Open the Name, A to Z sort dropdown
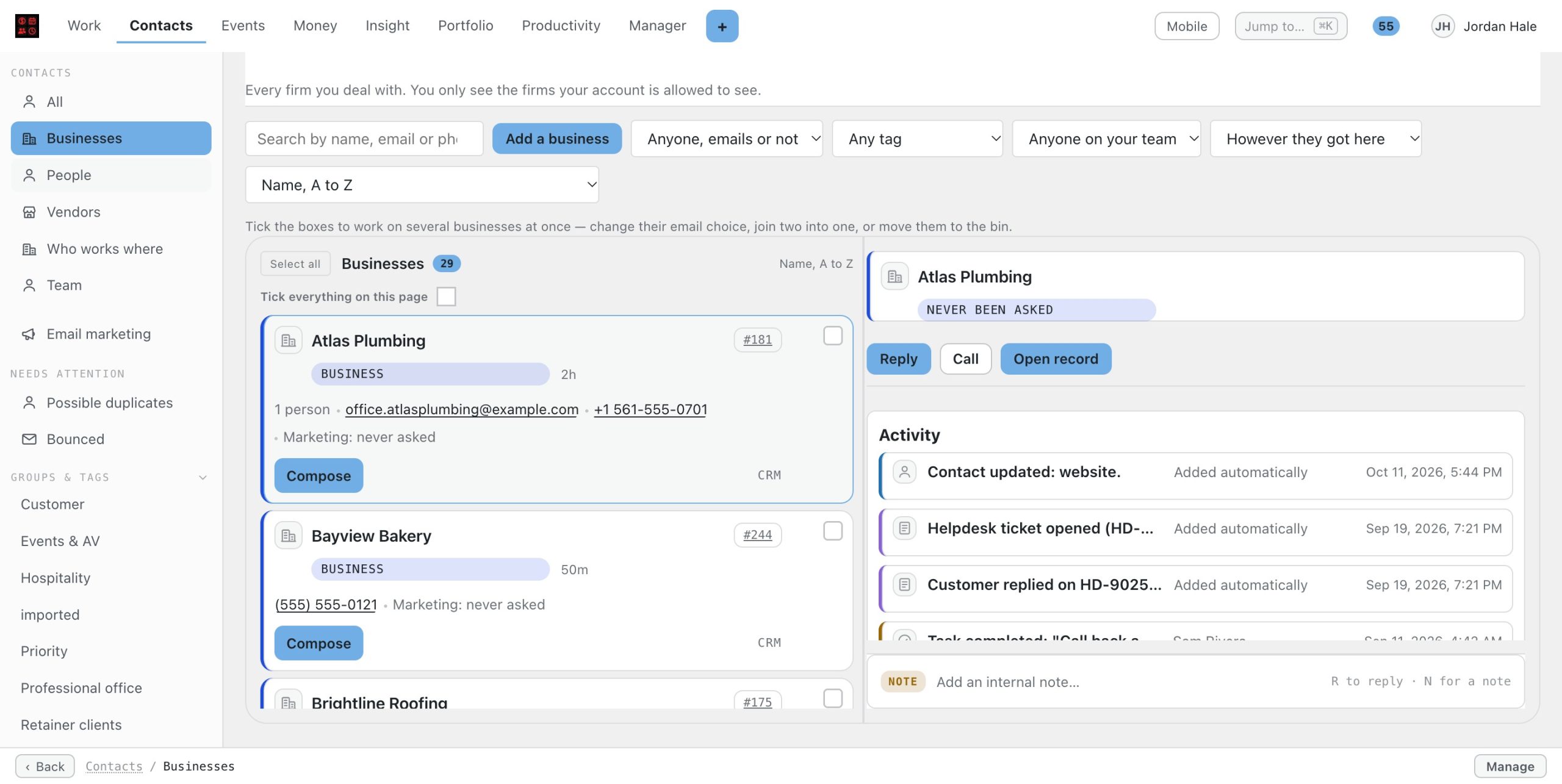This screenshot has width=1562, height=784. pyautogui.click(x=422, y=185)
